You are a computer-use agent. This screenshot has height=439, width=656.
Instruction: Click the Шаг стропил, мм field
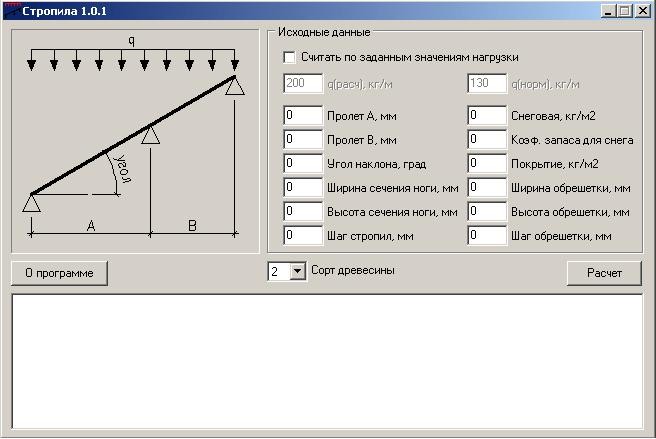point(303,235)
